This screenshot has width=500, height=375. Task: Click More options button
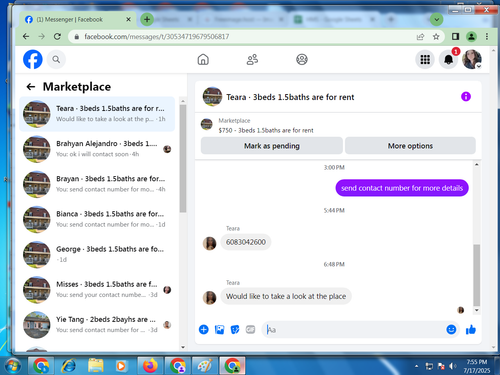410,146
